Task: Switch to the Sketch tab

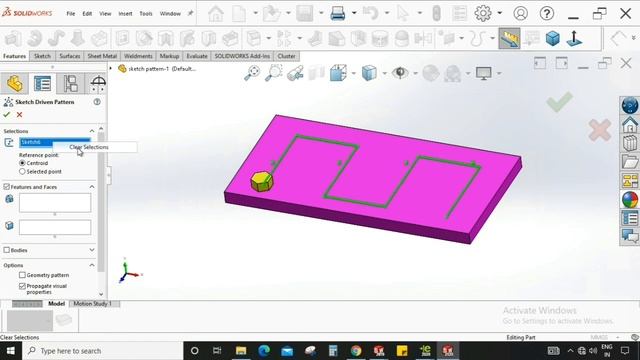Action: point(42,56)
